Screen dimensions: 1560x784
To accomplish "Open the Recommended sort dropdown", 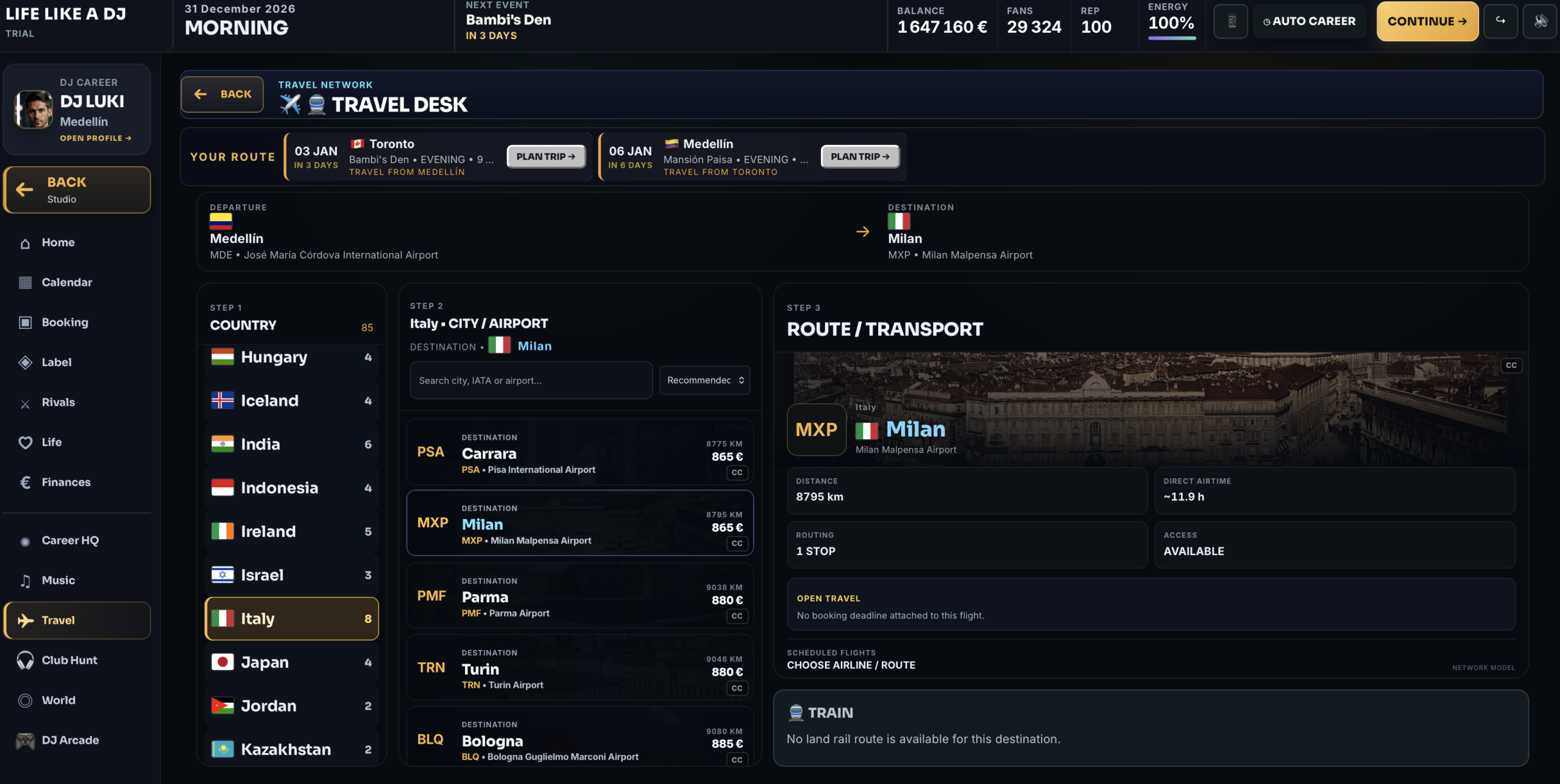I will 704,380.
